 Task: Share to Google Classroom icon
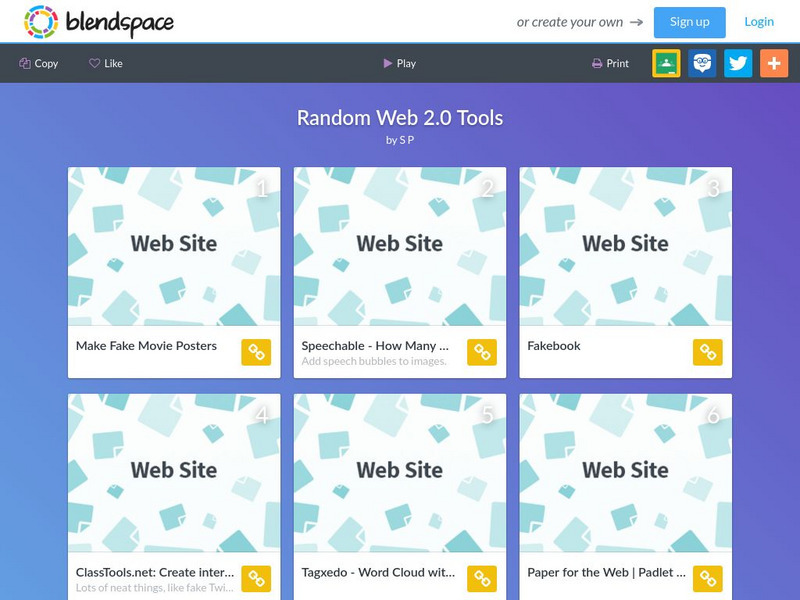tap(666, 63)
